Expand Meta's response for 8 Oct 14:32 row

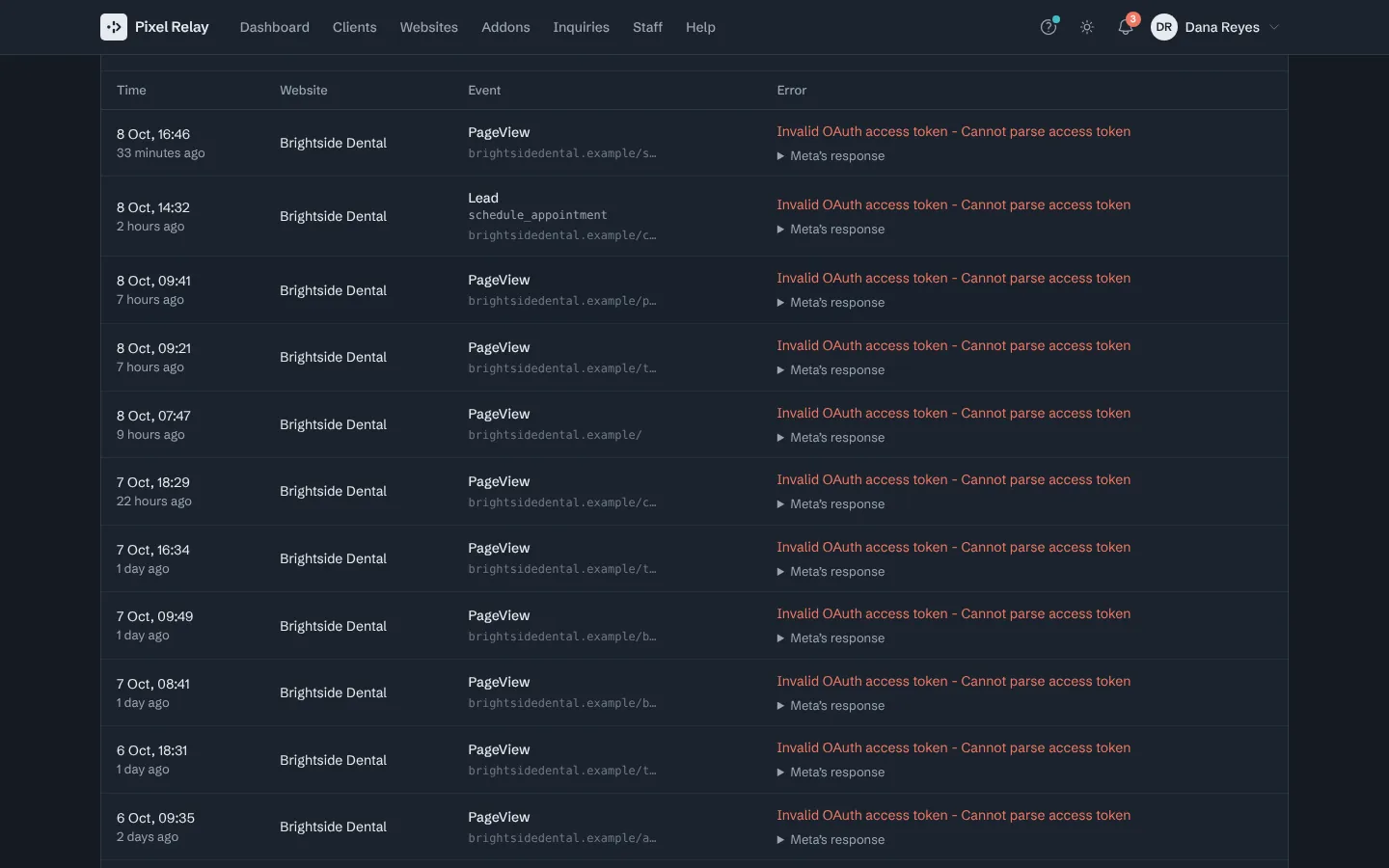(831, 230)
